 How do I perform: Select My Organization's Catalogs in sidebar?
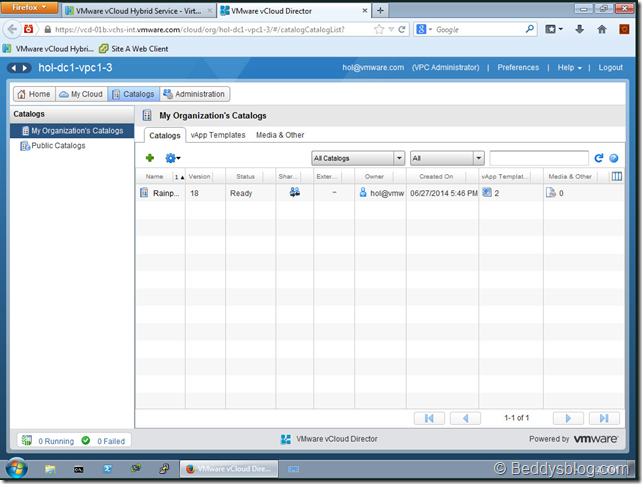(x=72, y=131)
